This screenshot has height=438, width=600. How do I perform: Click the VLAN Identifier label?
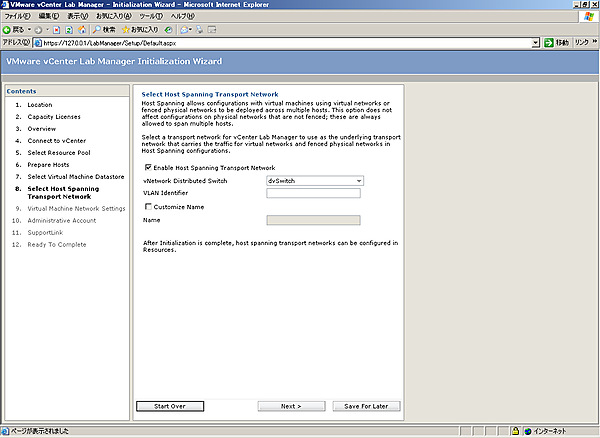(165, 193)
